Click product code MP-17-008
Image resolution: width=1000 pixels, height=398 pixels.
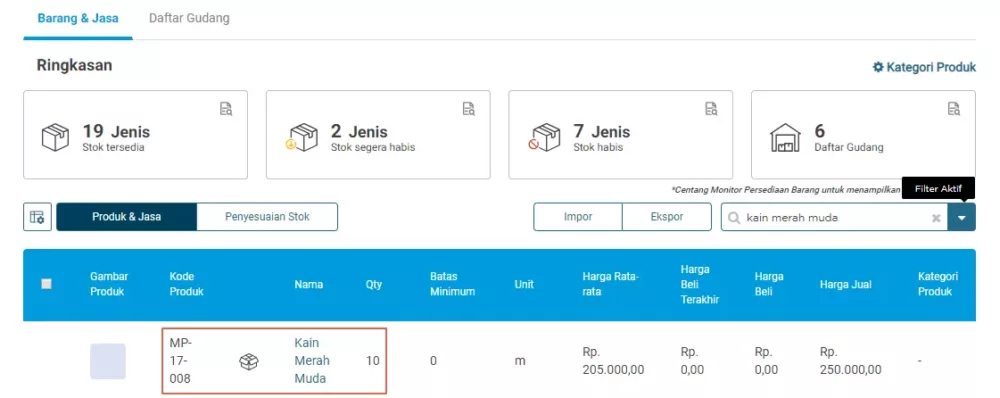click(x=181, y=360)
